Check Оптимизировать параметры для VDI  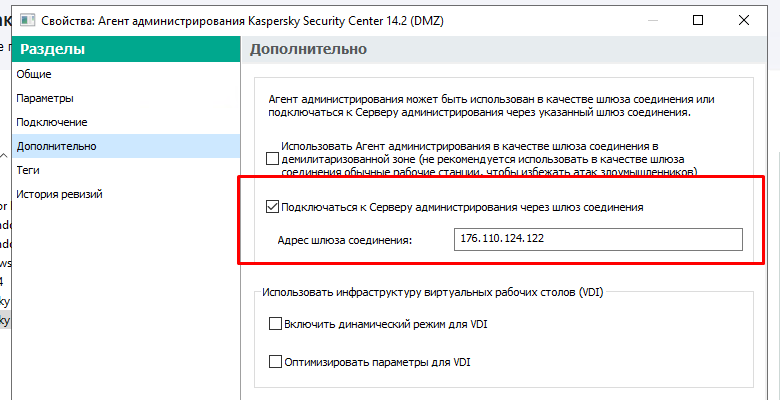click(275, 361)
